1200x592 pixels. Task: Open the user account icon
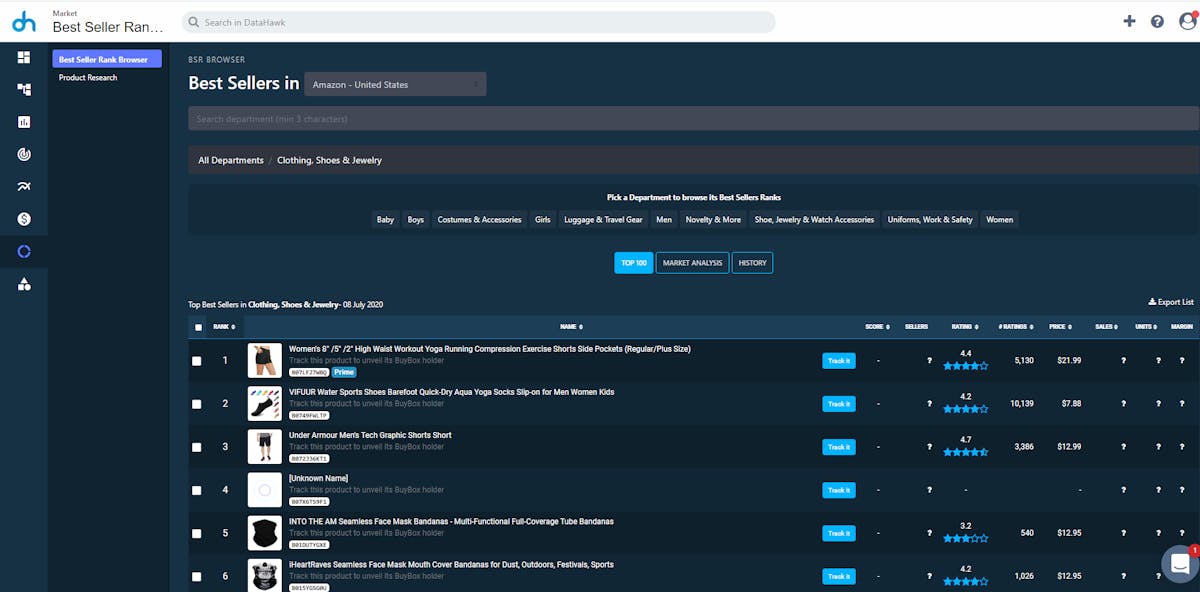(x=1185, y=21)
